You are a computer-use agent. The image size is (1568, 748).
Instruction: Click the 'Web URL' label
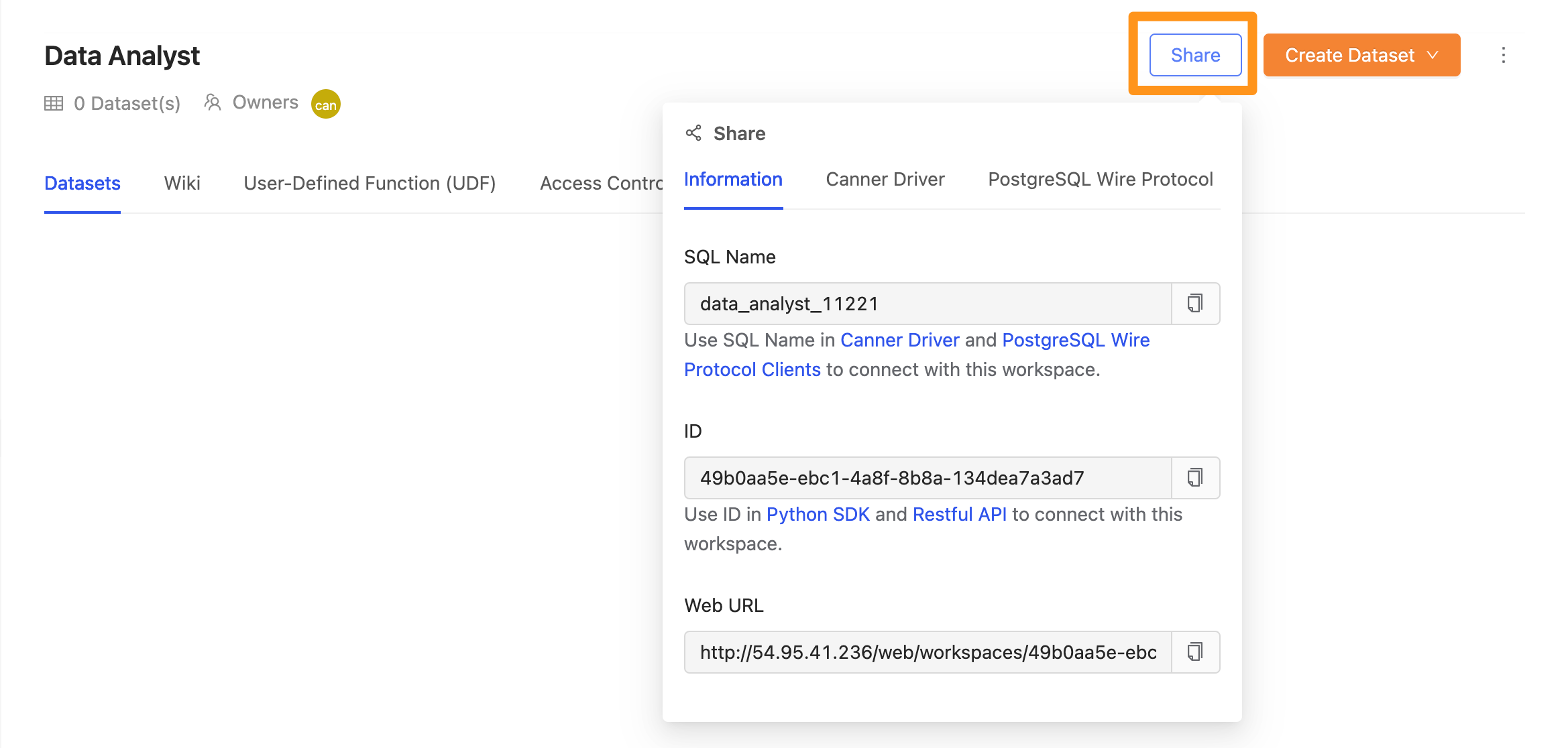pyautogui.click(x=724, y=606)
